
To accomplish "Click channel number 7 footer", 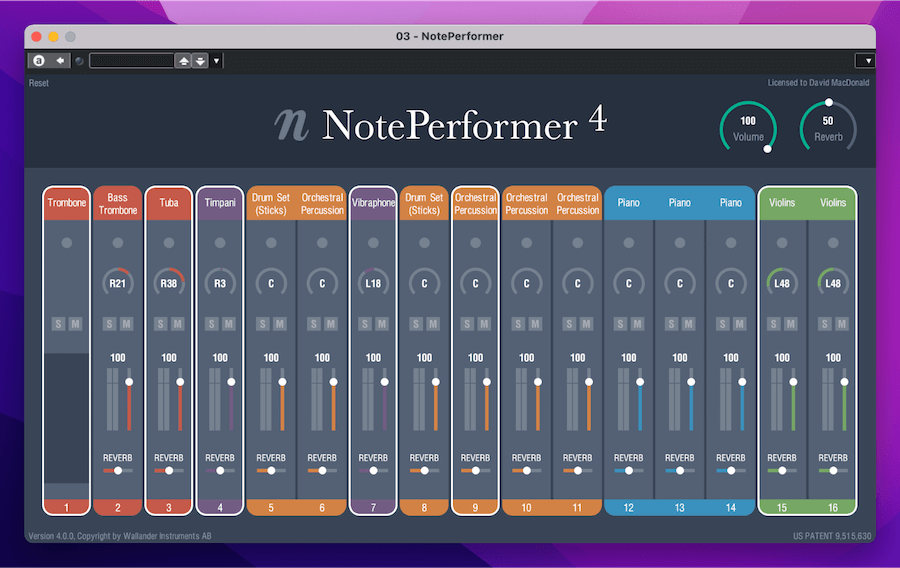I will pos(373,507).
